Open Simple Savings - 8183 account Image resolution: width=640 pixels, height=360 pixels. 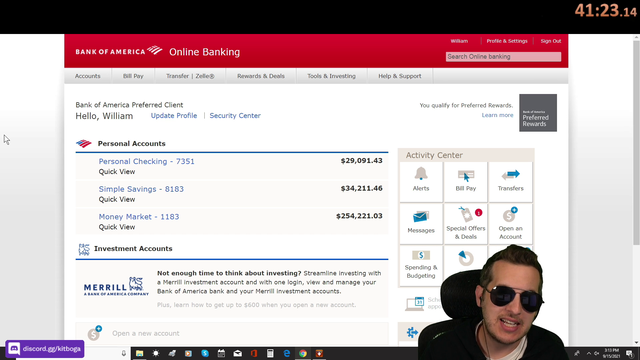coord(141,189)
